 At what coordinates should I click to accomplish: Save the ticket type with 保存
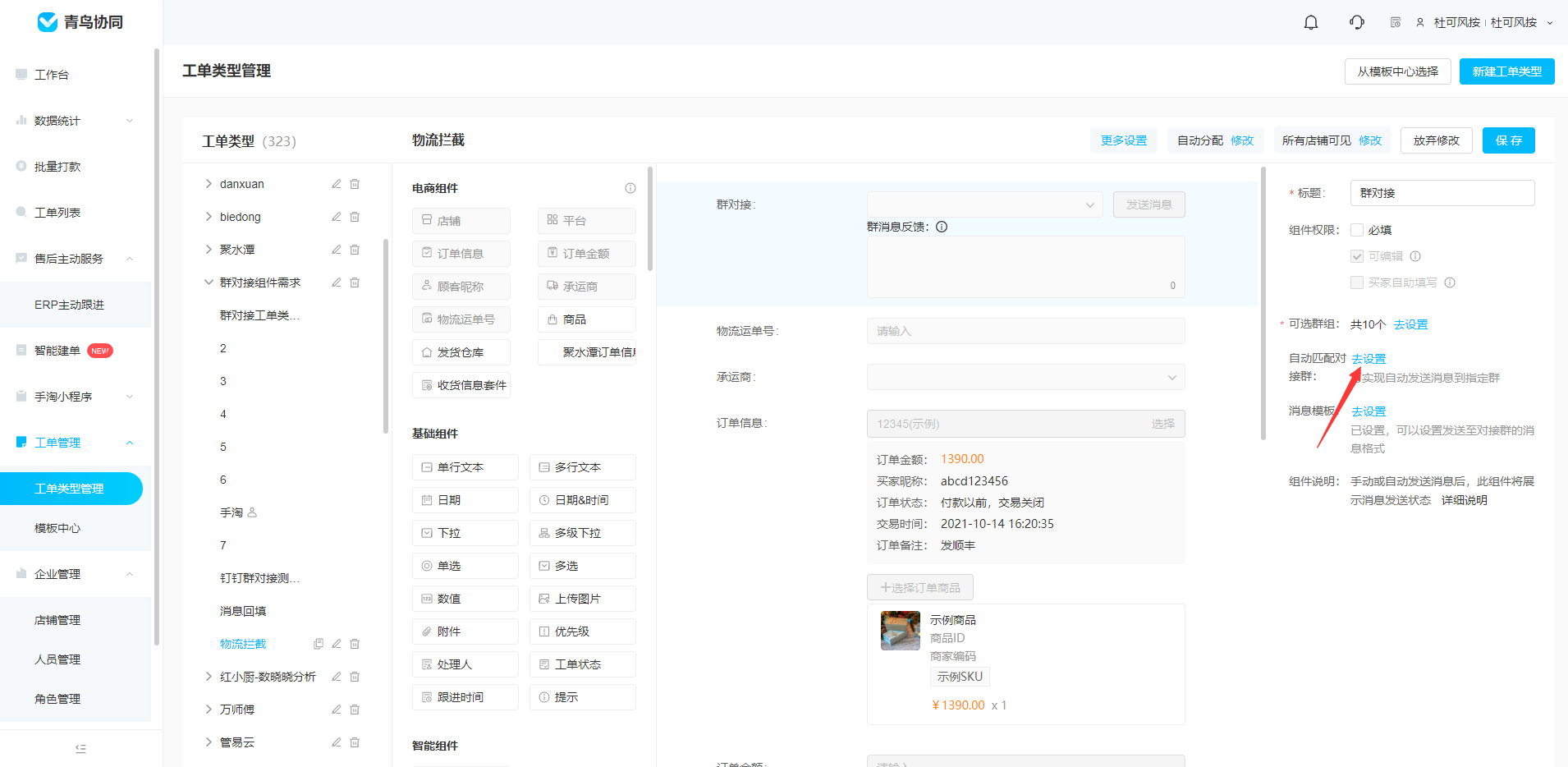pyautogui.click(x=1509, y=140)
